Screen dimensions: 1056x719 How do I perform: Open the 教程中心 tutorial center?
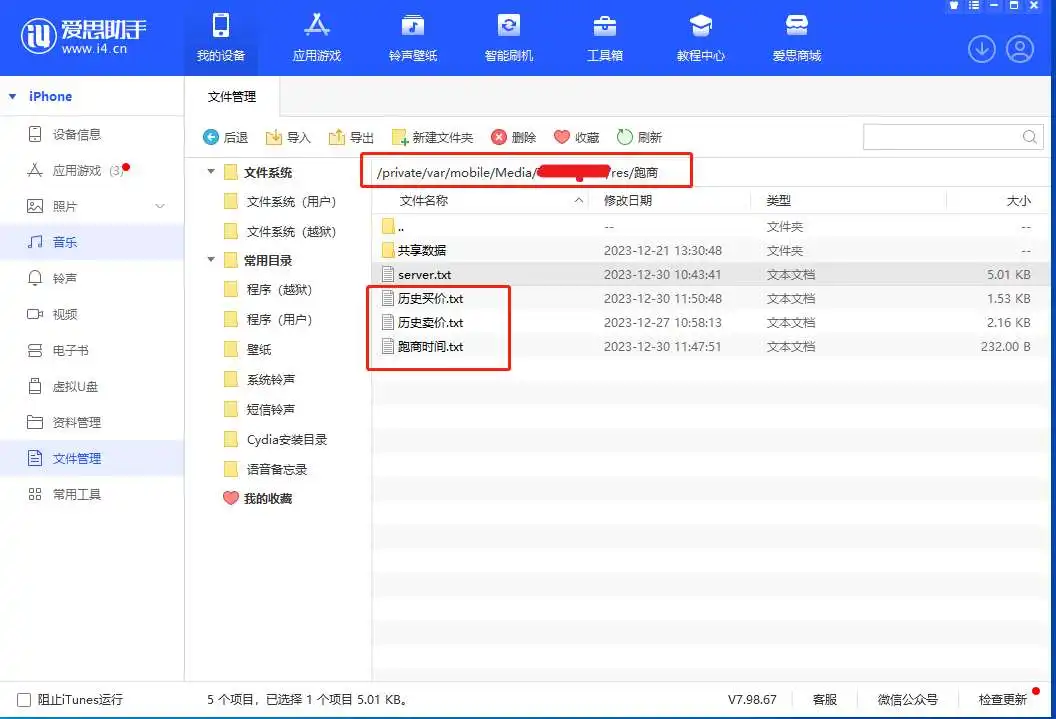click(700, 26)
